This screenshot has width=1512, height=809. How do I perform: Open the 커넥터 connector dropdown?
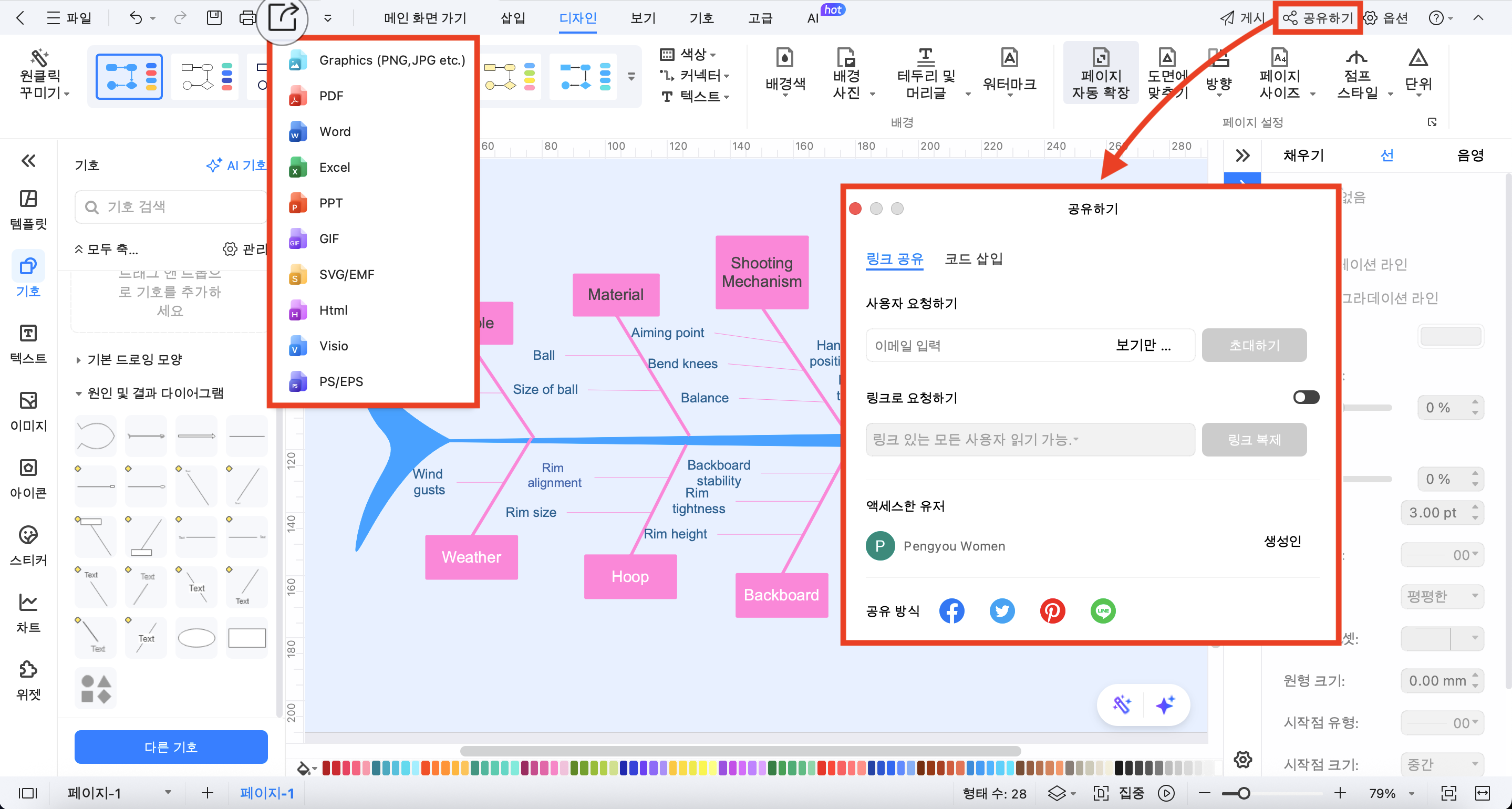point(695,75)
